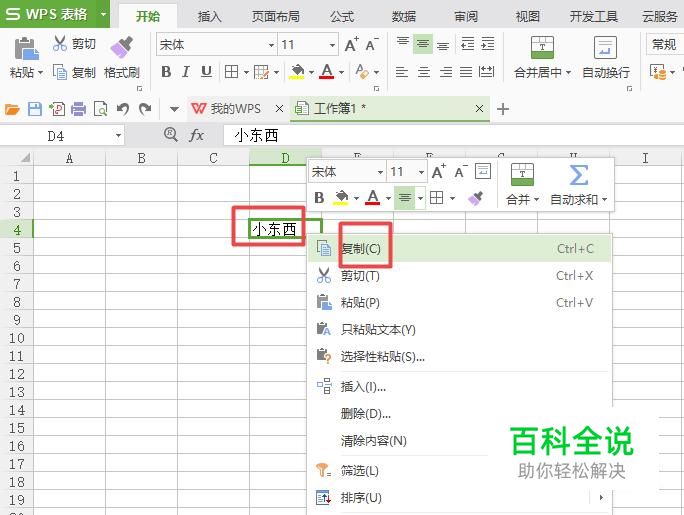The image size is (684, 515).
Task: Choose 插入(I) in context menu
Action: point(460,386)
